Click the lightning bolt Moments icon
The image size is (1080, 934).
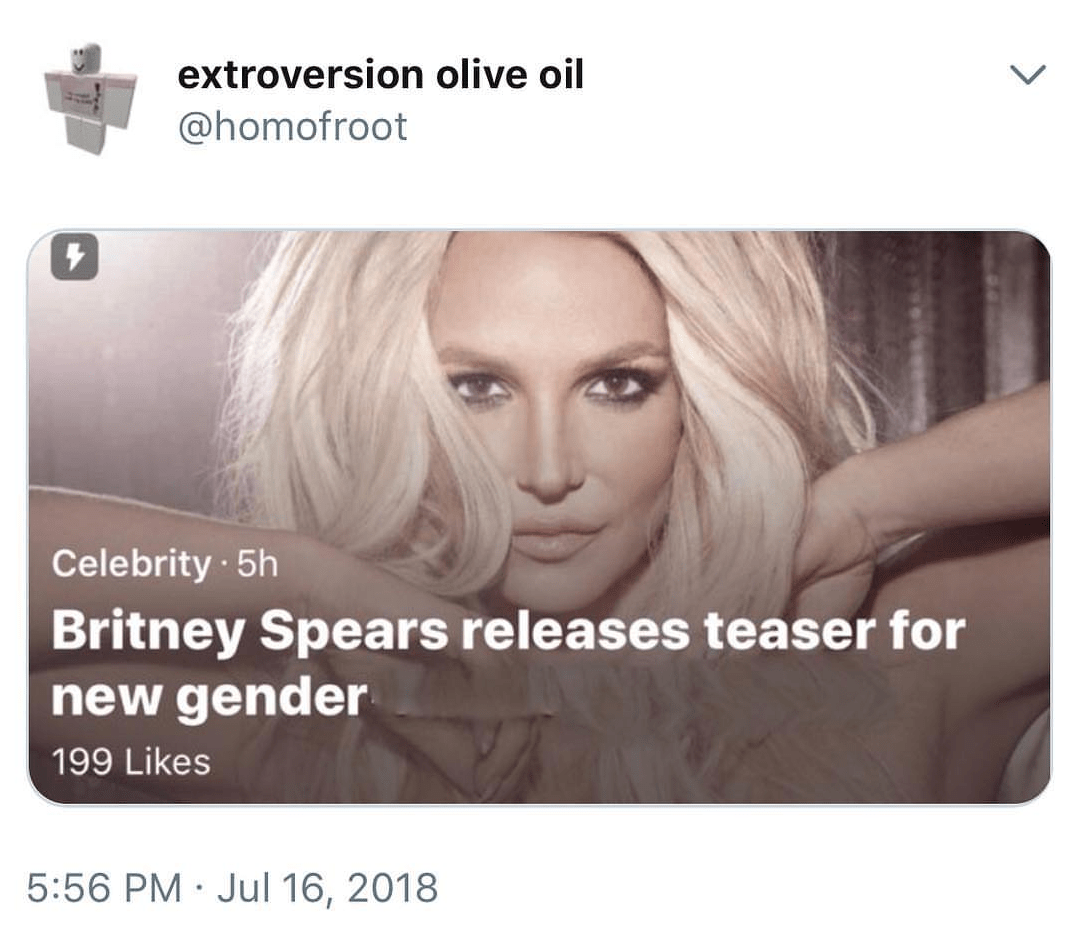75,259
